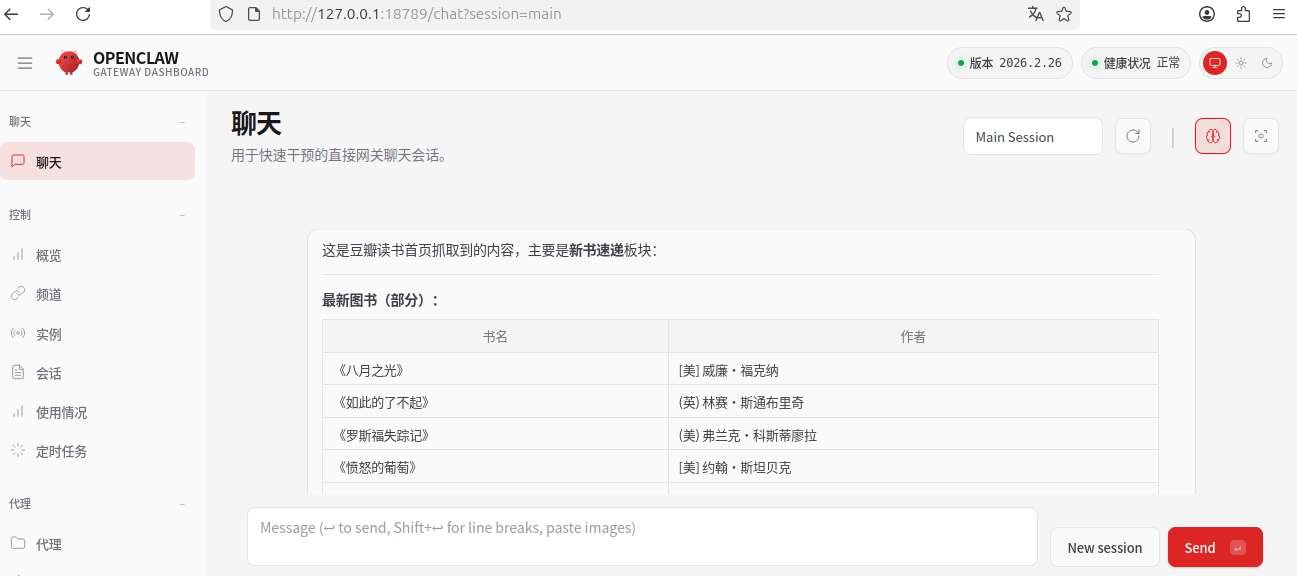This screenshot has height=576, width=1297.
Task: Click the shield tracking protection icon
Action: 226,14
